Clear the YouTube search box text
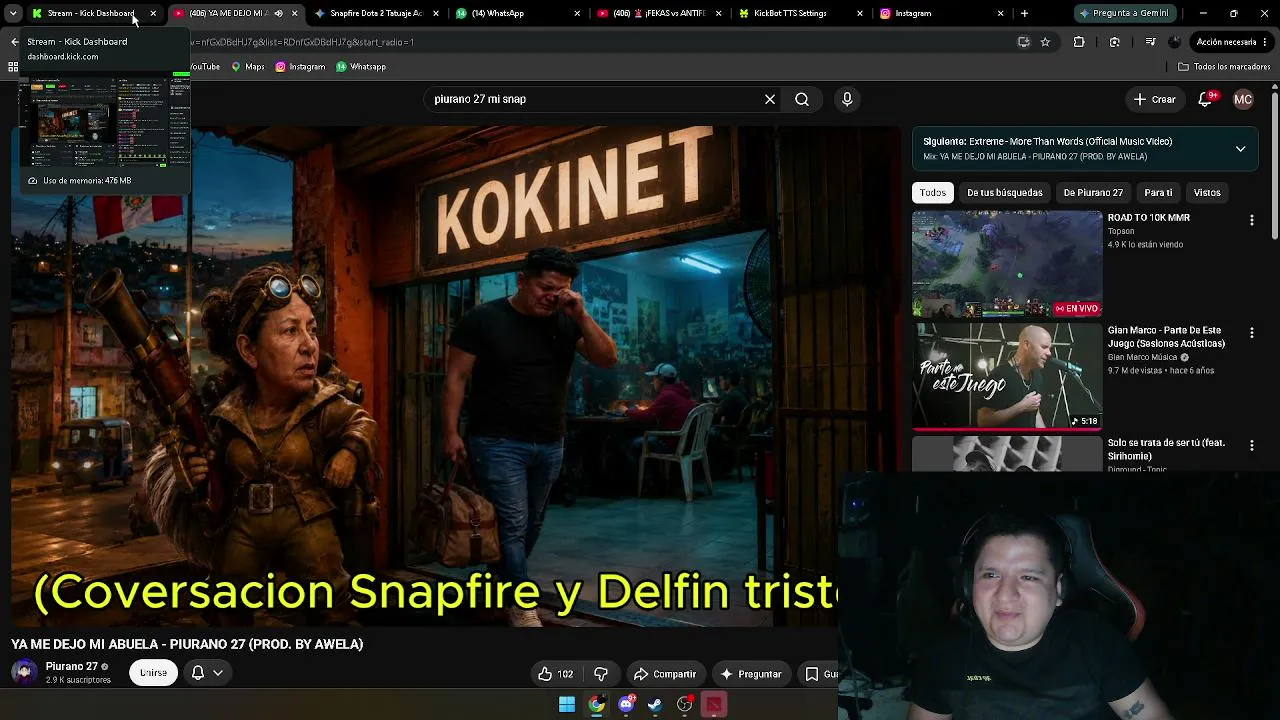This screenshot has height=720, width=1280. click(770, 99)
